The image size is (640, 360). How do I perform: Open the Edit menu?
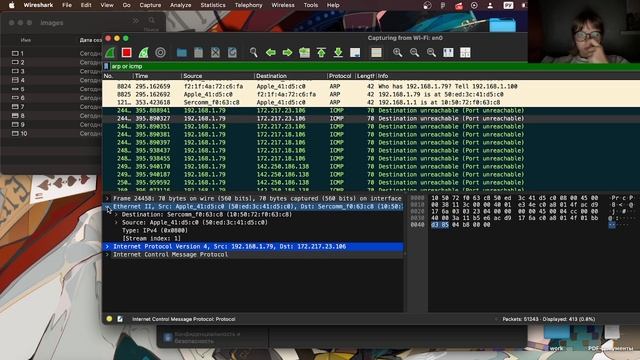pos(86,5)
